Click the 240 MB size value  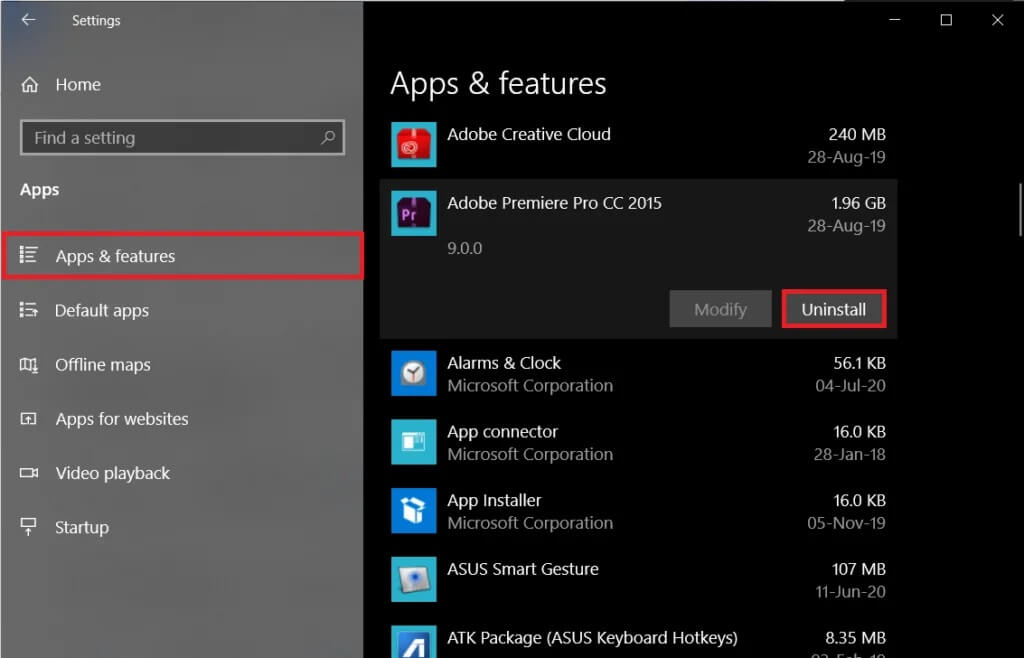[x=857, y=134]
